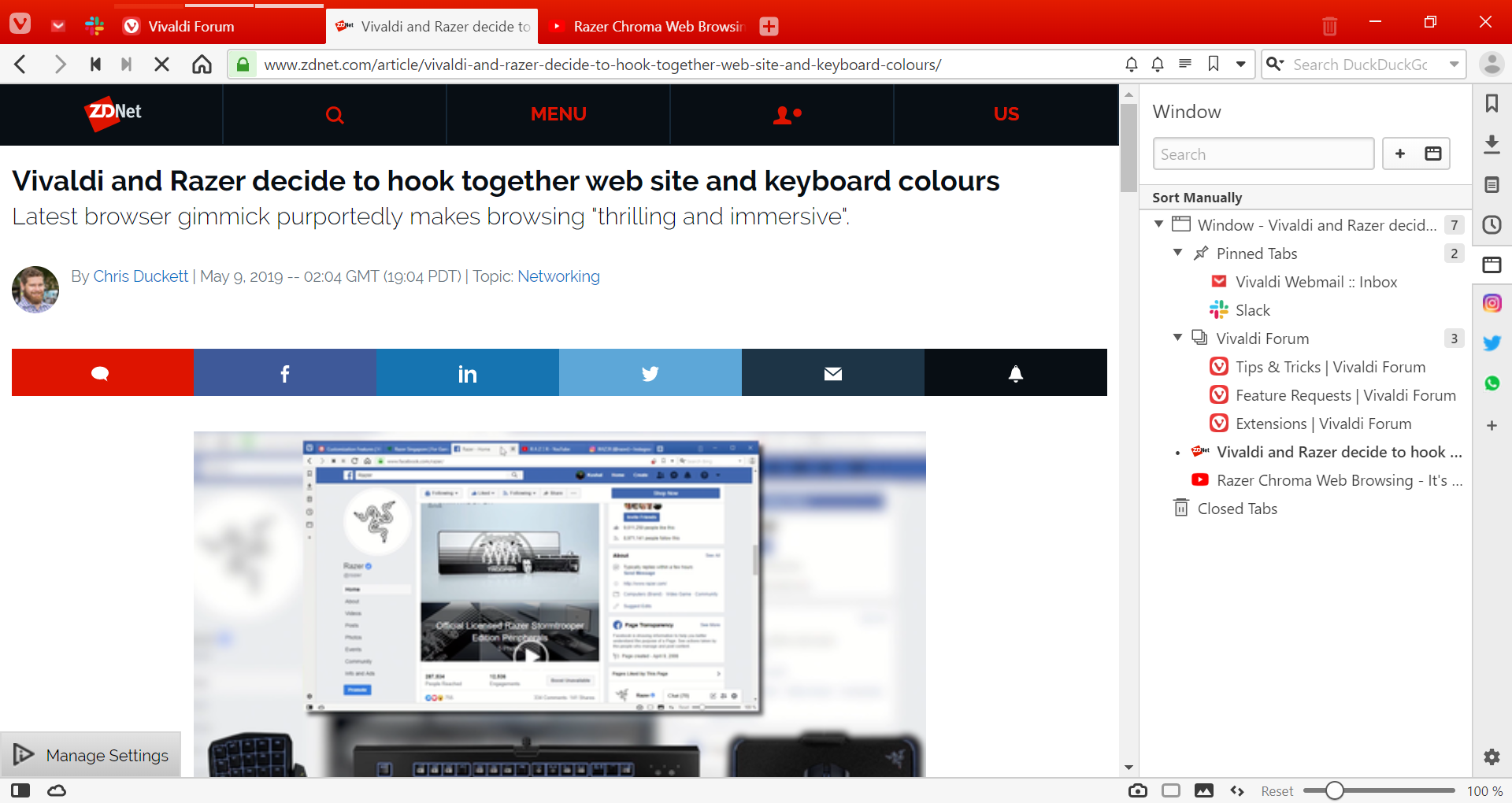Share the article on LinkedIn
The height and width of the screenshot is (803, 1512).
pos(467,372)
